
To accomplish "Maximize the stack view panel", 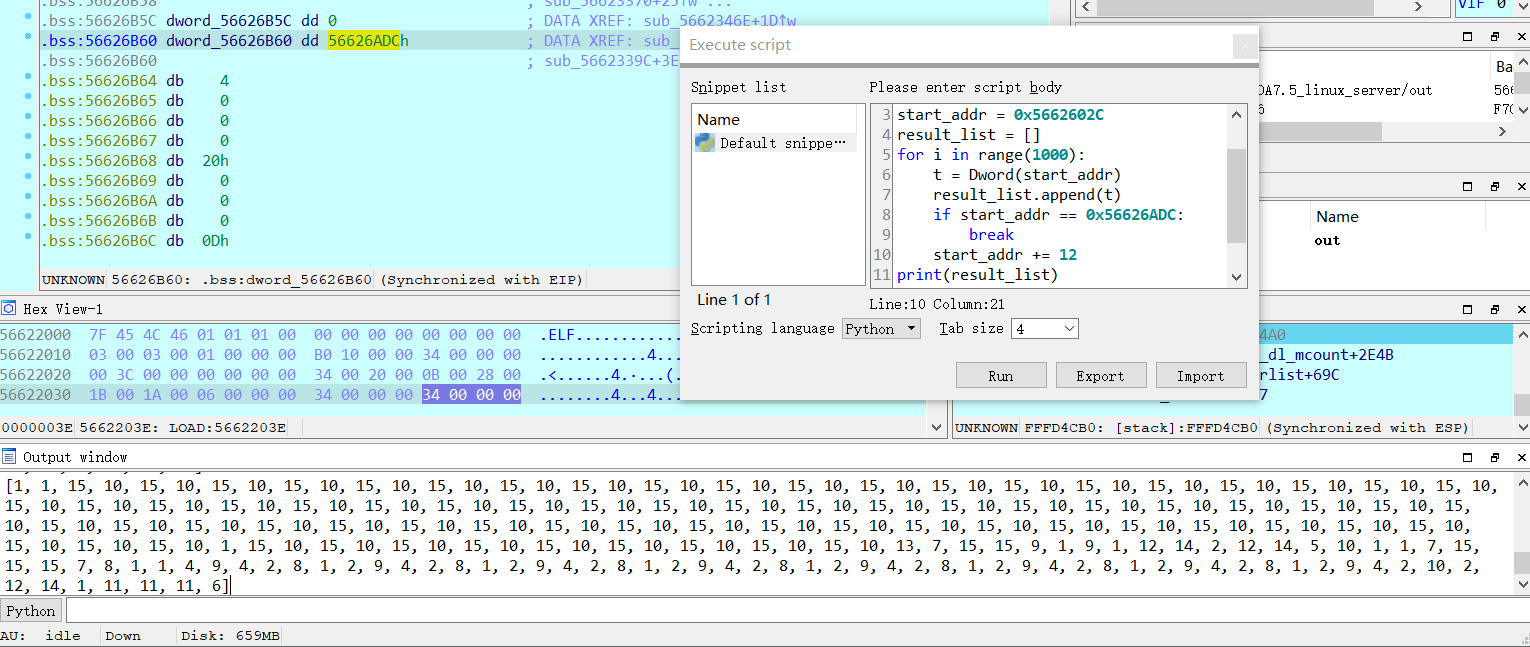I will tap(1468, 310).
